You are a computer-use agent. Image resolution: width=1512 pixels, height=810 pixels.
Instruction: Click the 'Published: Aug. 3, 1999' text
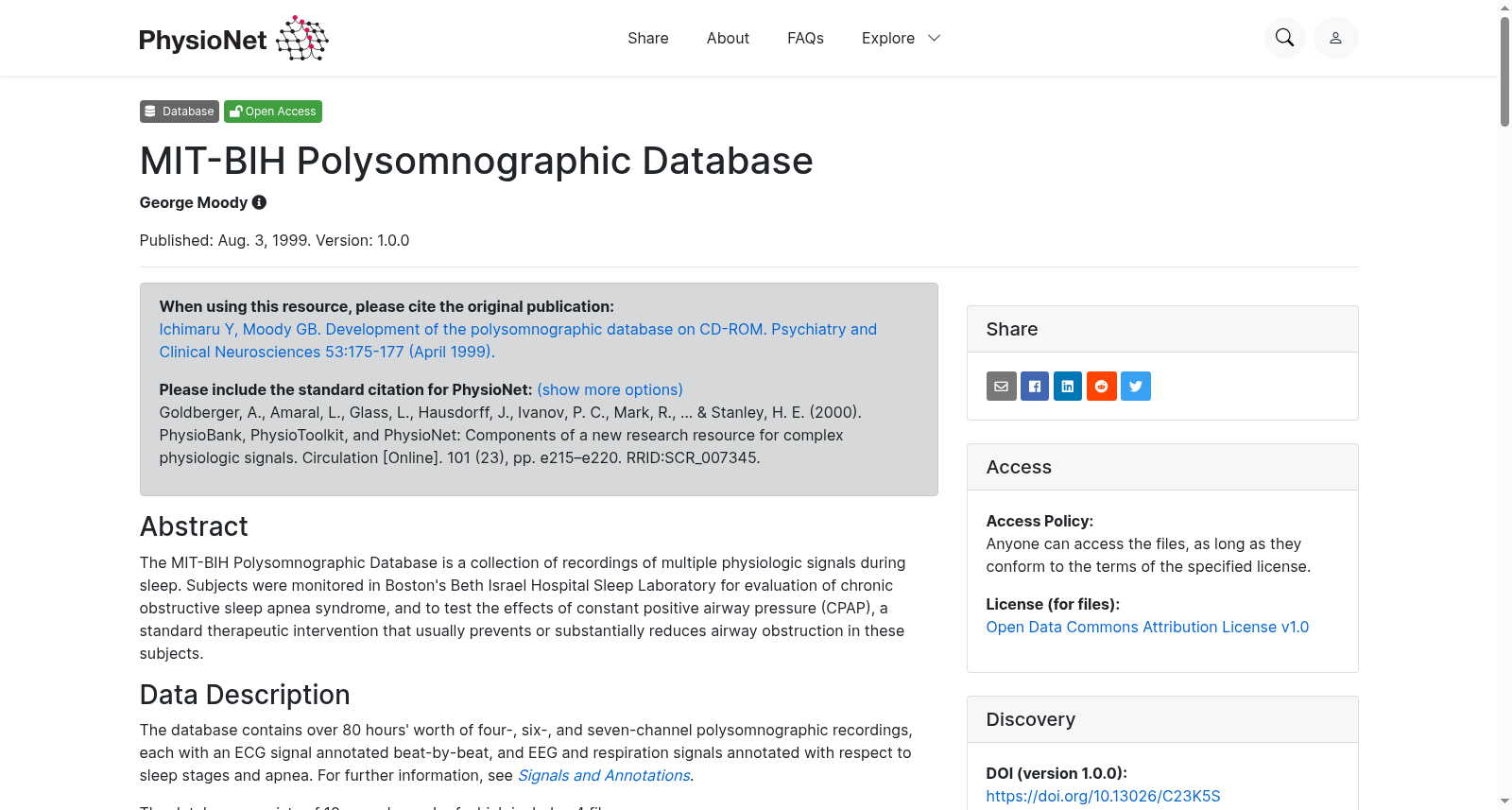pos(225,240)
